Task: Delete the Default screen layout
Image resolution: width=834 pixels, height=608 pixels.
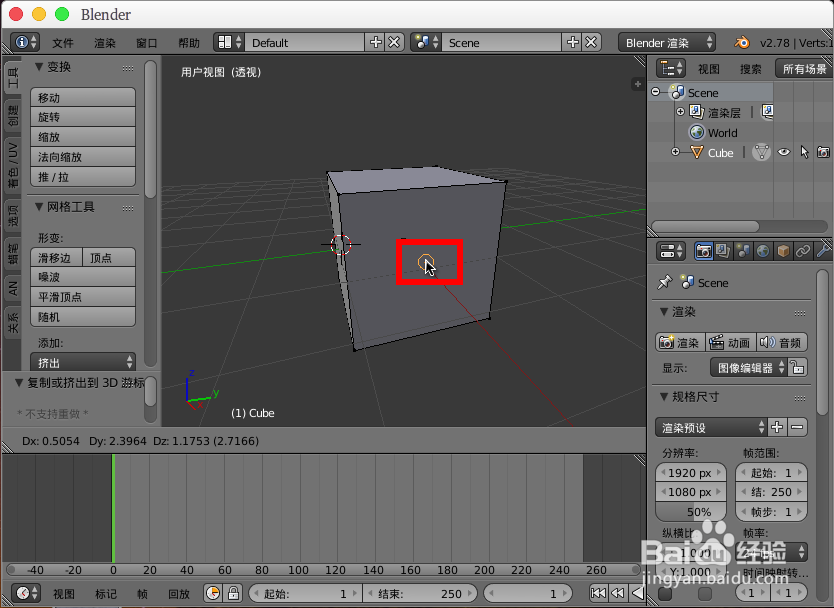Action: tap(394, 42)
